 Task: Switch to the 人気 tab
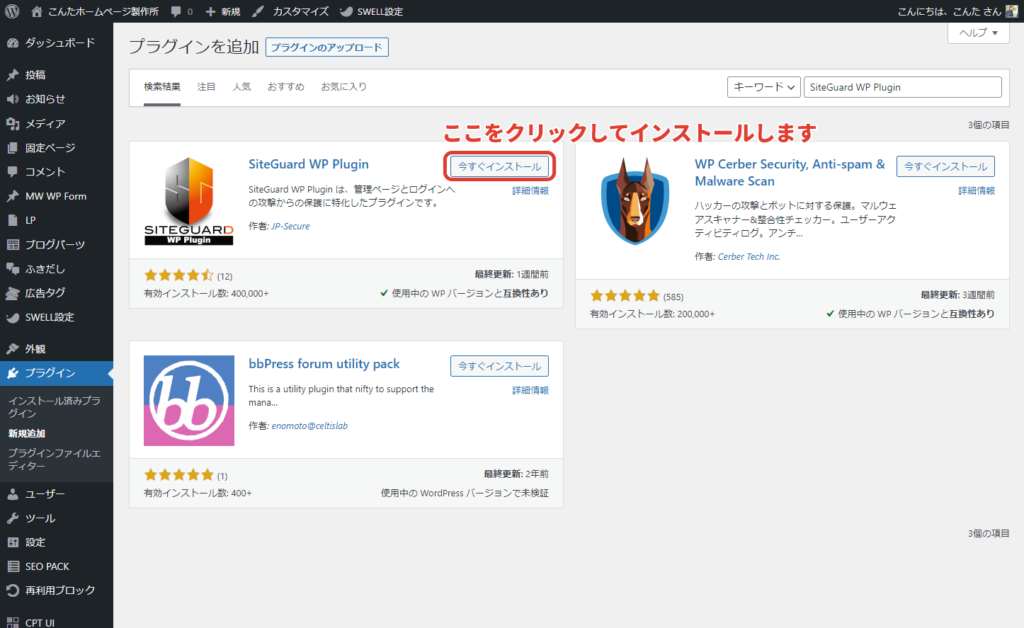[242, 87]
